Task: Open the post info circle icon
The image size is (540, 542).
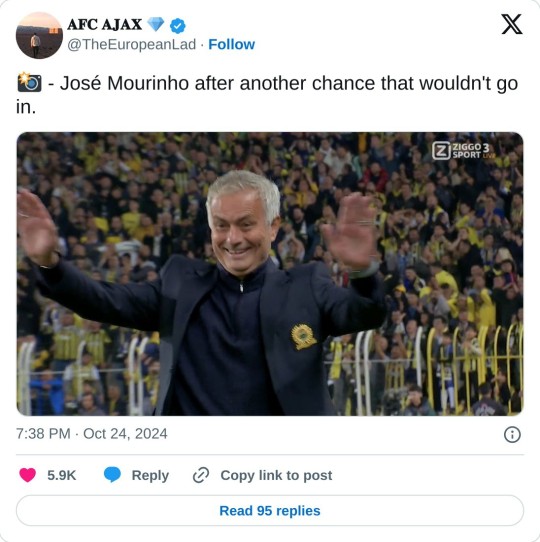Action: [x=512, y=434]
